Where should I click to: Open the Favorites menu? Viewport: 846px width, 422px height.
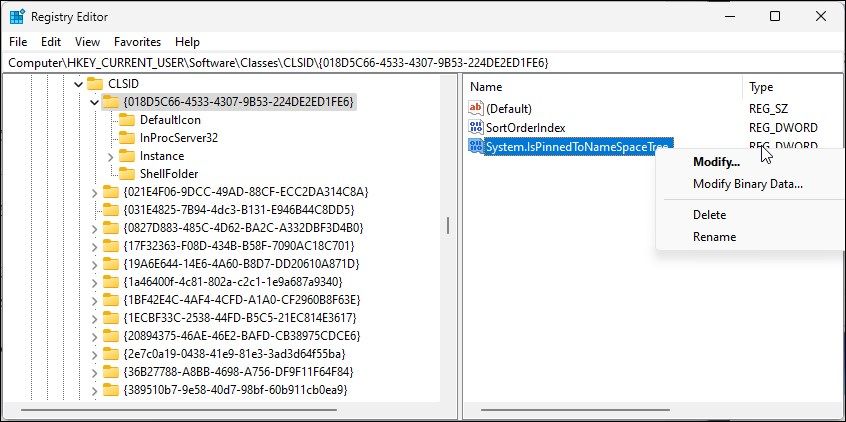tap(138, 42)
